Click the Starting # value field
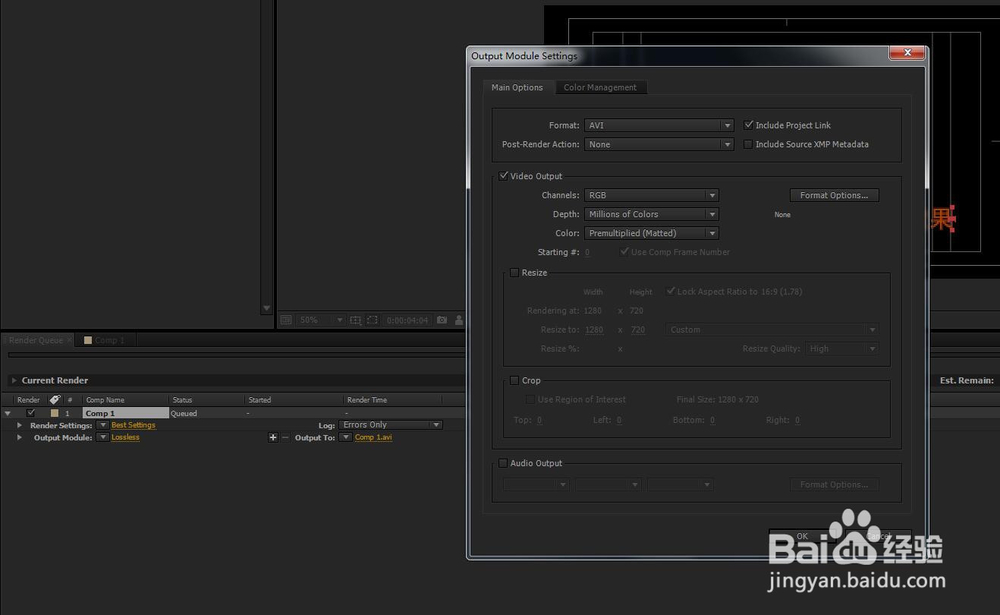The height and width of the screenshot is (615, 1000). [x=587, y=253]
